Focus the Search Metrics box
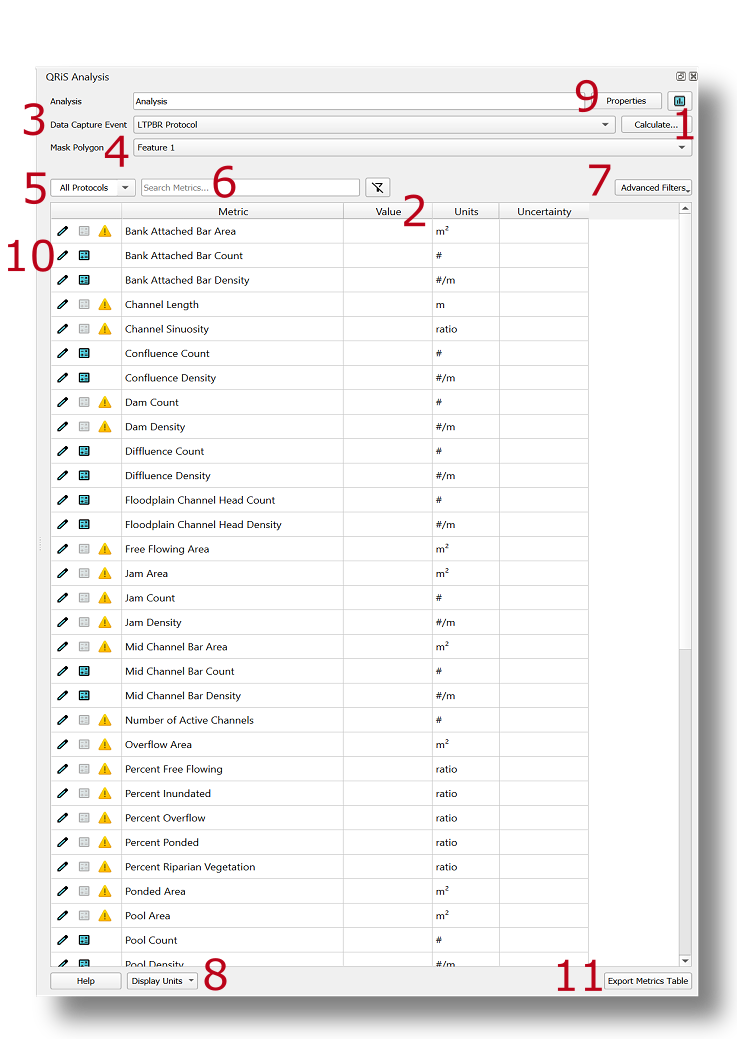737x1039 pixels. coord(251,188)
